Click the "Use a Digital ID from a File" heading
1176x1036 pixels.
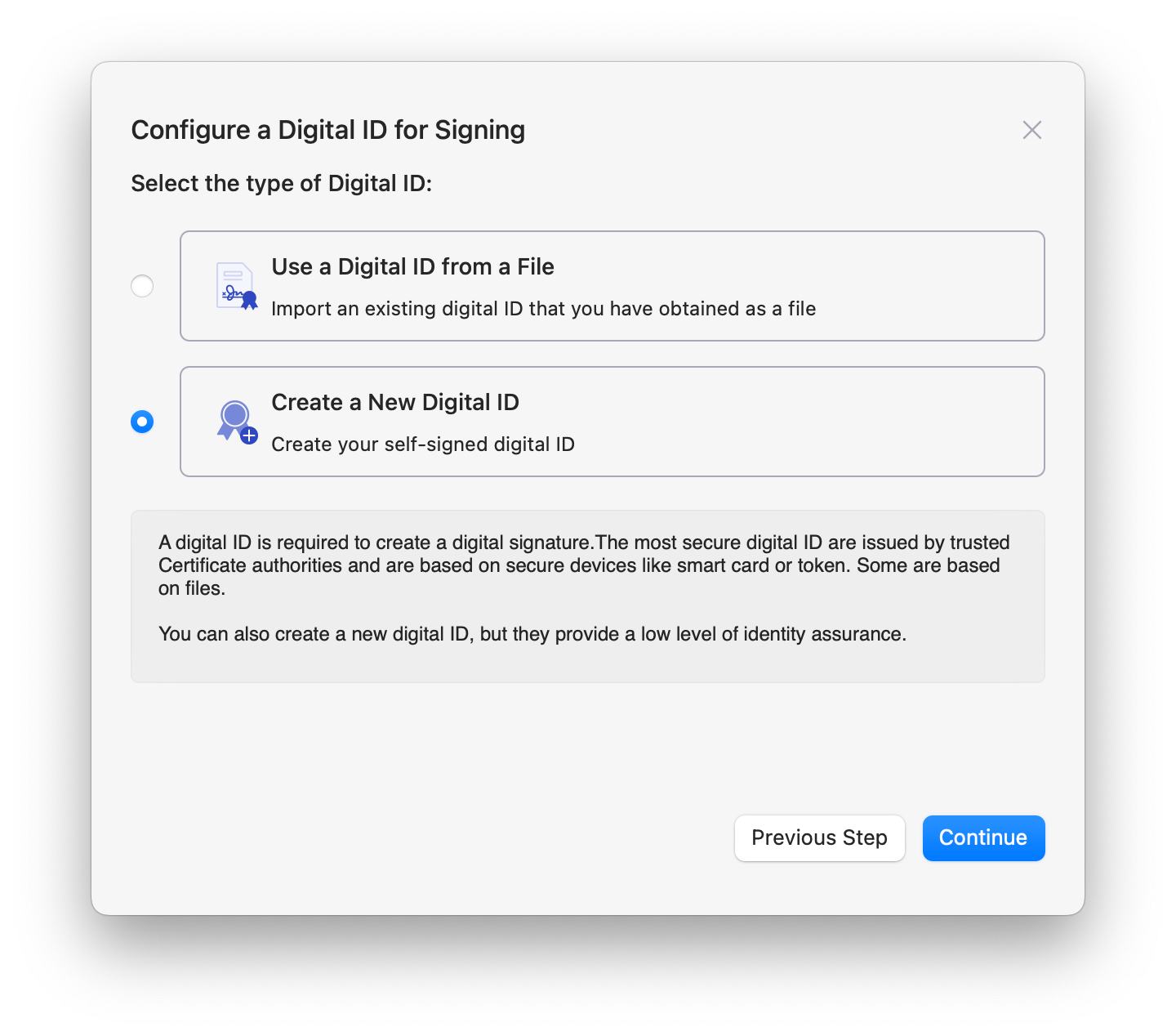412,267
